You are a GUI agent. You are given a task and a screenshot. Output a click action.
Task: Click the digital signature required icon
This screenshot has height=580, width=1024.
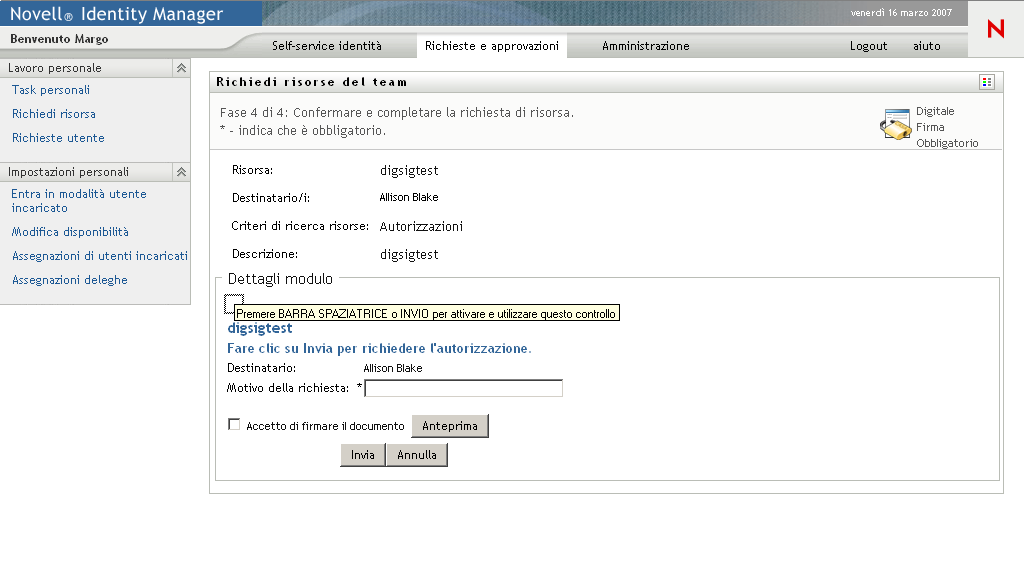(895, 127)
